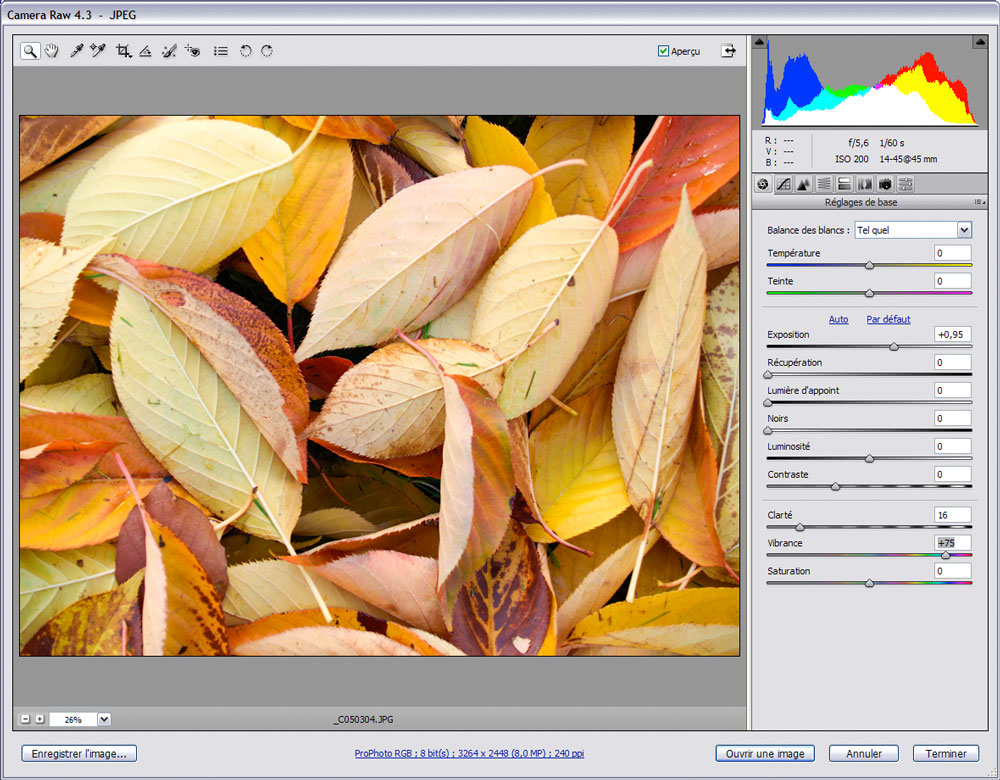Open the ProPhoto RGB workflow options link
Screen dimensions: 1000x780
pos(469,753)
